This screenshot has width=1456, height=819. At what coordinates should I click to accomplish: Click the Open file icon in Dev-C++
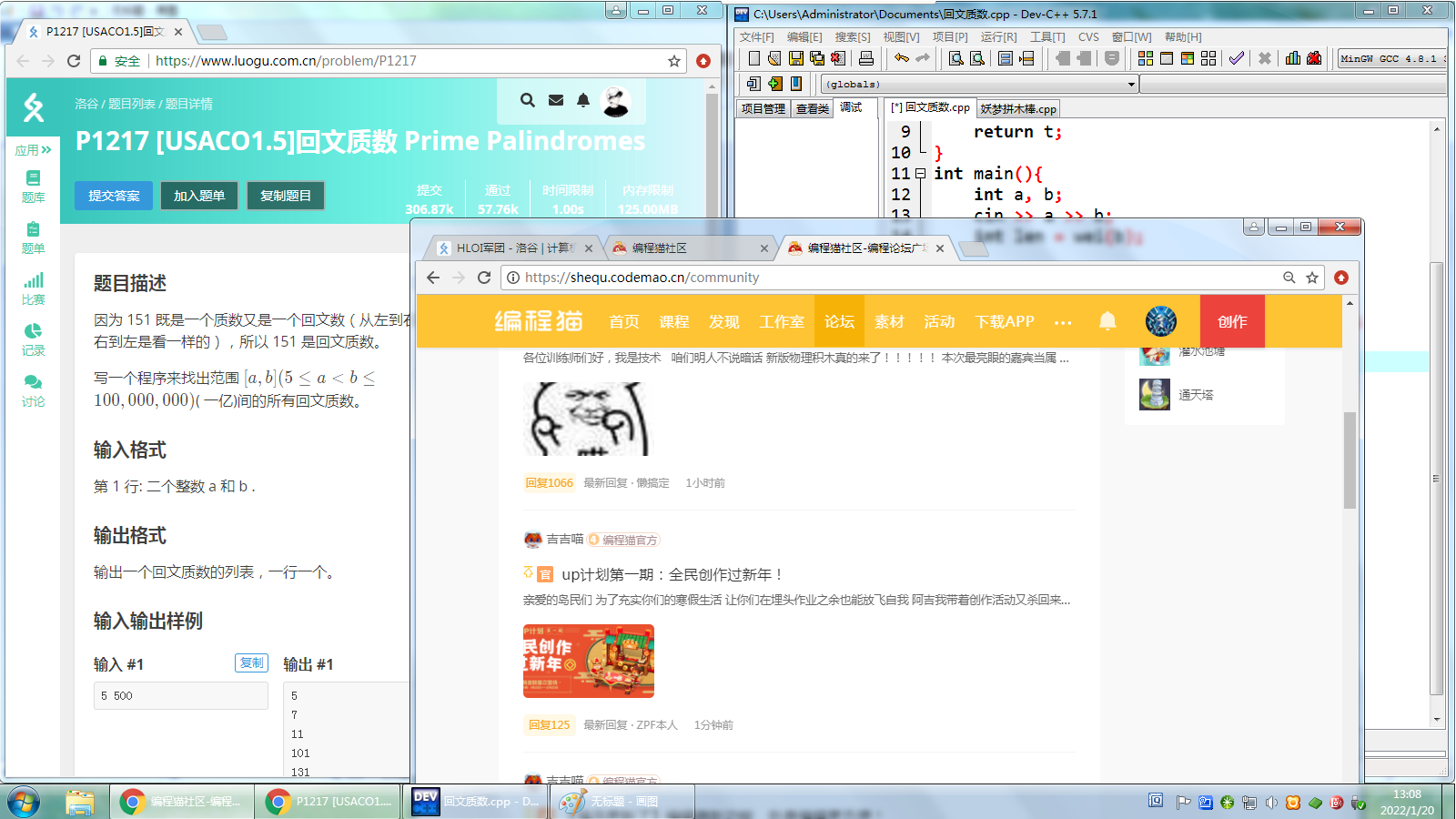774,58
